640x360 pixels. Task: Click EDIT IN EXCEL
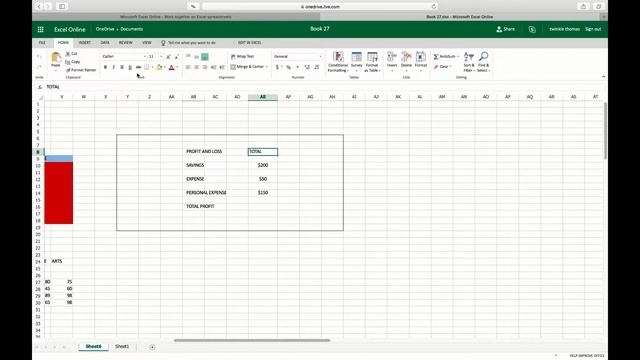tap(249, 42)
